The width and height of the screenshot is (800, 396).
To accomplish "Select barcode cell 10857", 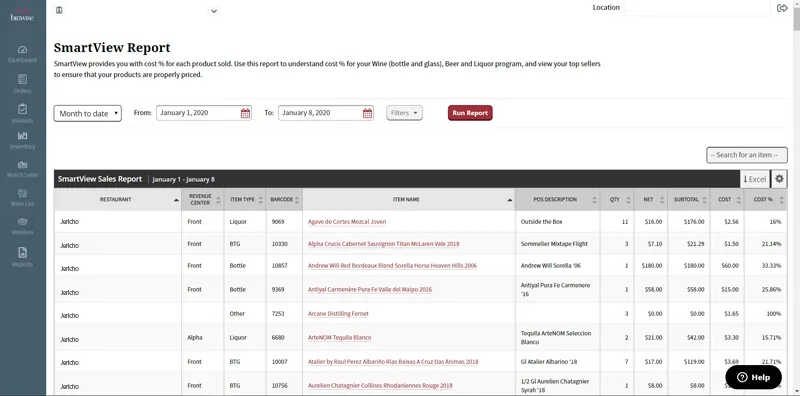I will click(280, 266).
